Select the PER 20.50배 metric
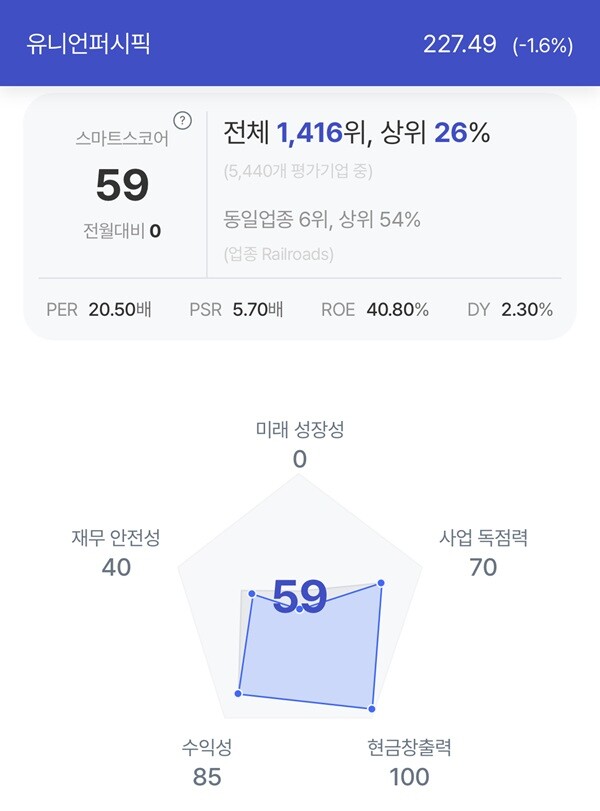 99,309
